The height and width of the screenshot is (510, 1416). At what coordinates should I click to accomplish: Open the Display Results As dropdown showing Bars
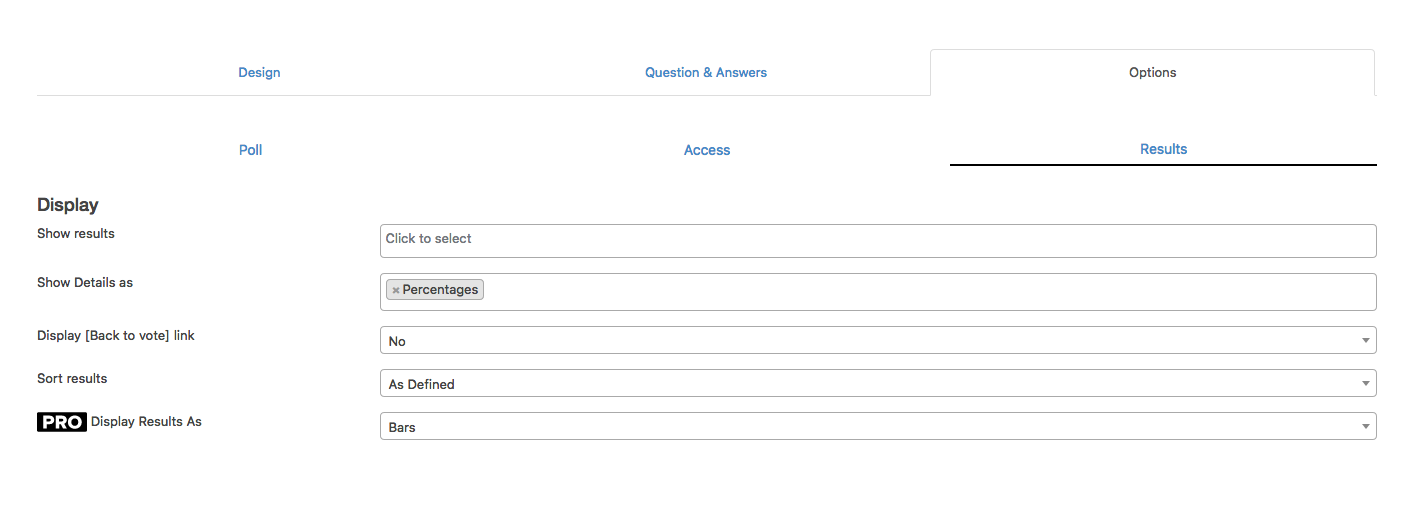(878, 427)
